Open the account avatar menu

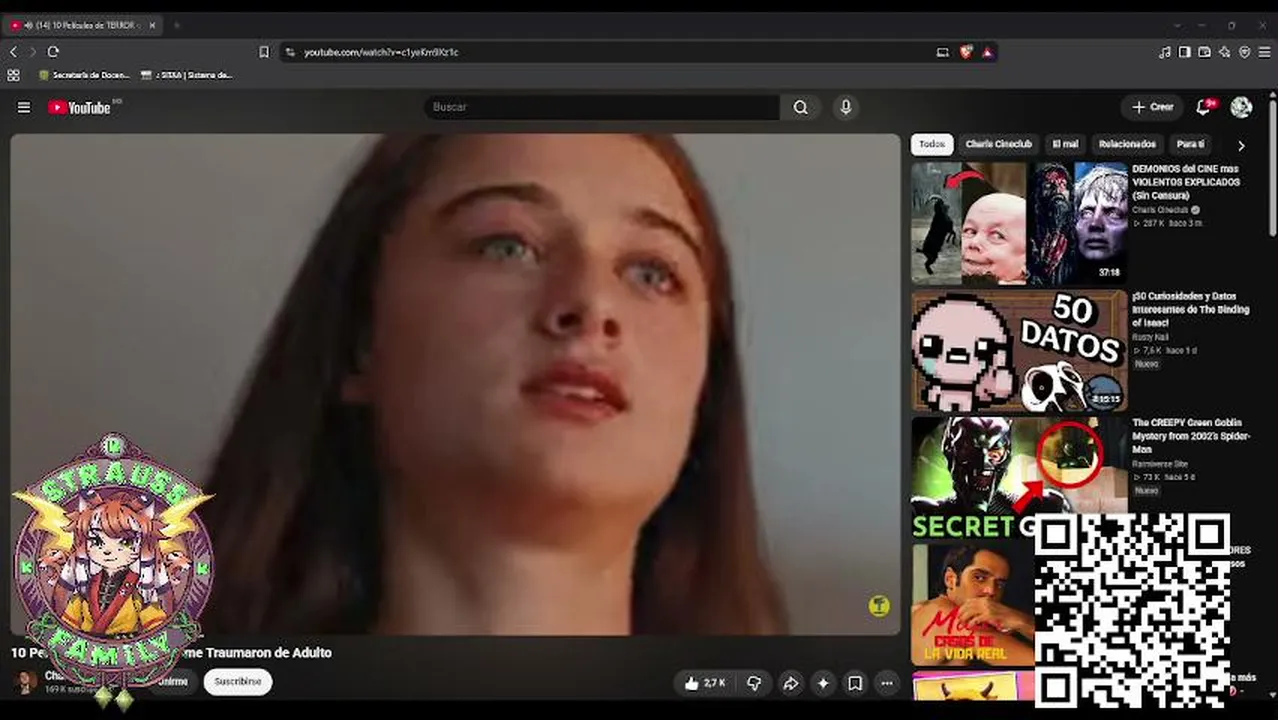pos(1241,107)
